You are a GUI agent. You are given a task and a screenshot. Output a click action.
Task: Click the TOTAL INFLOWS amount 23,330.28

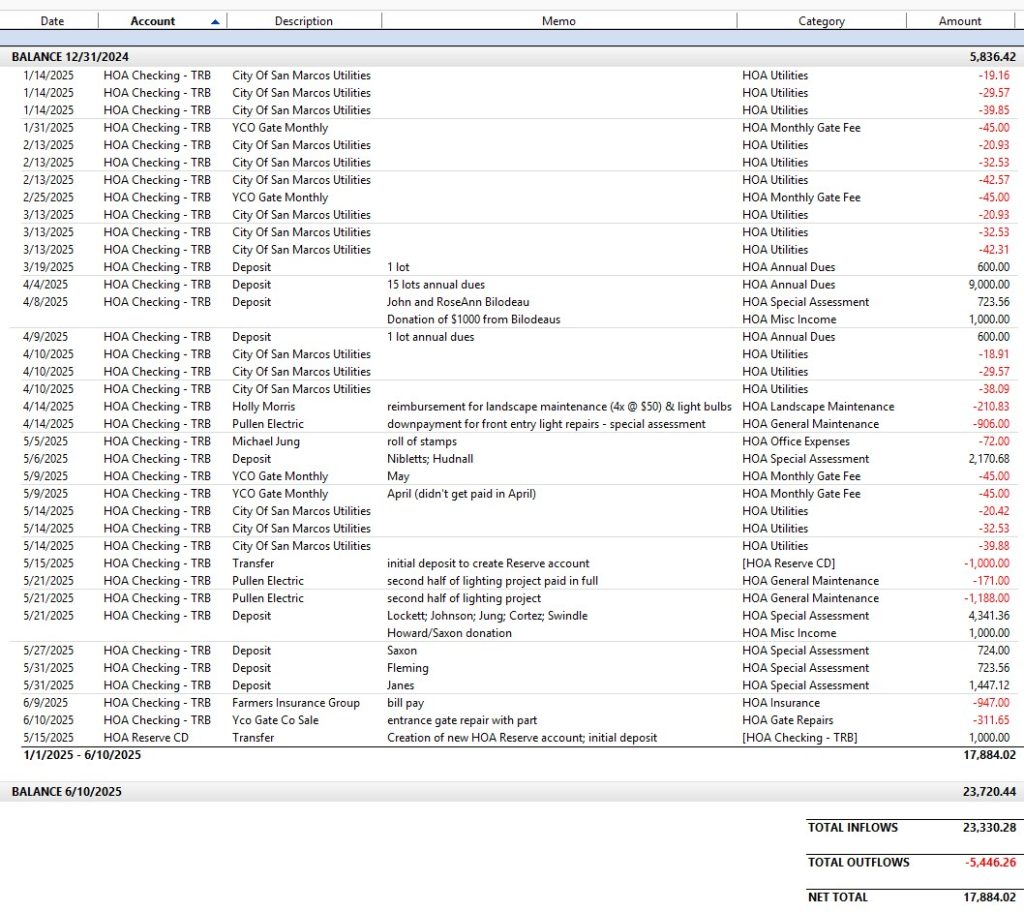coord(988,828)
